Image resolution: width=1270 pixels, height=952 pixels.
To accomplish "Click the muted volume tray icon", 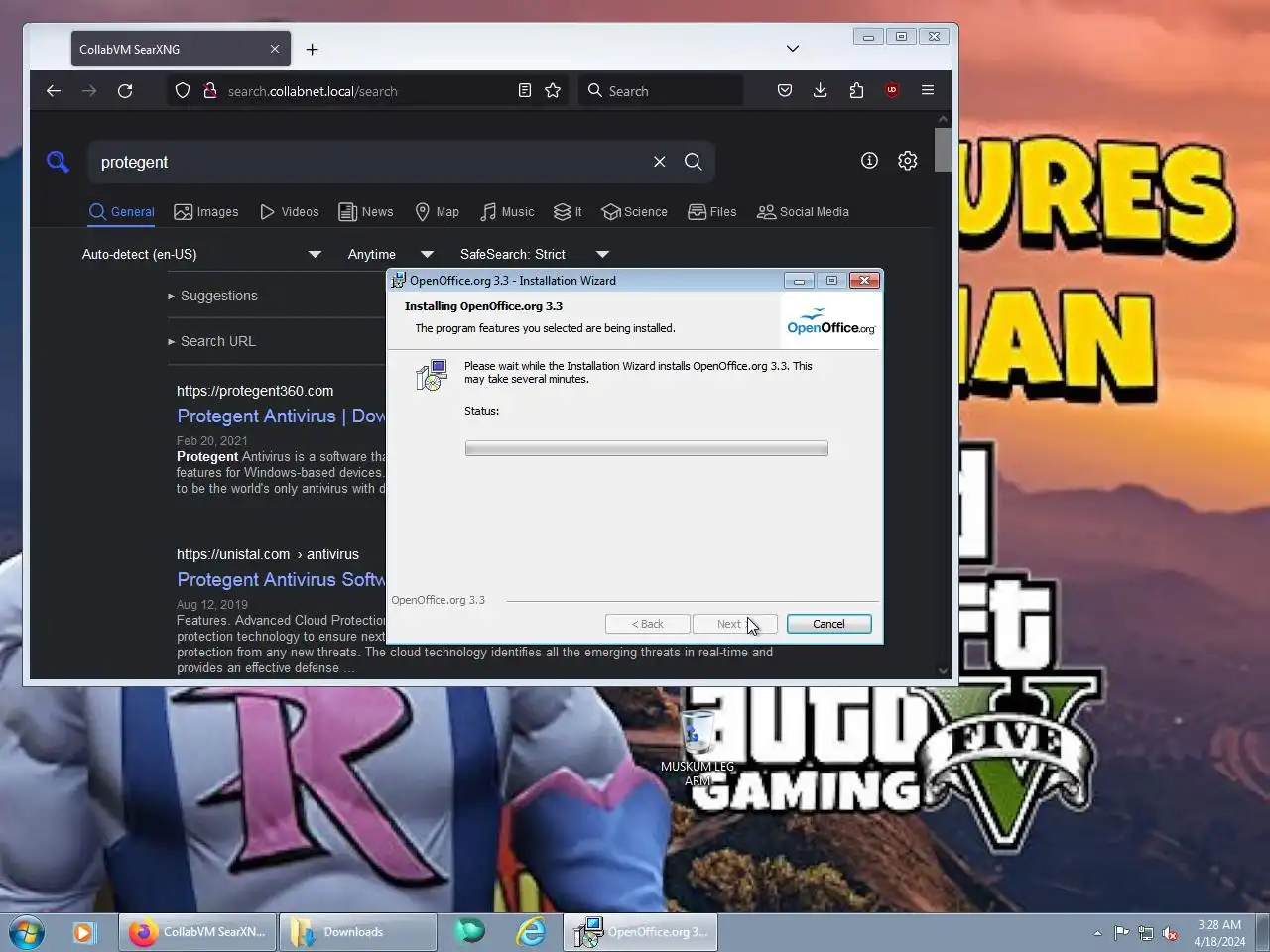I will pyautogui.click(x=1171, y=933).
